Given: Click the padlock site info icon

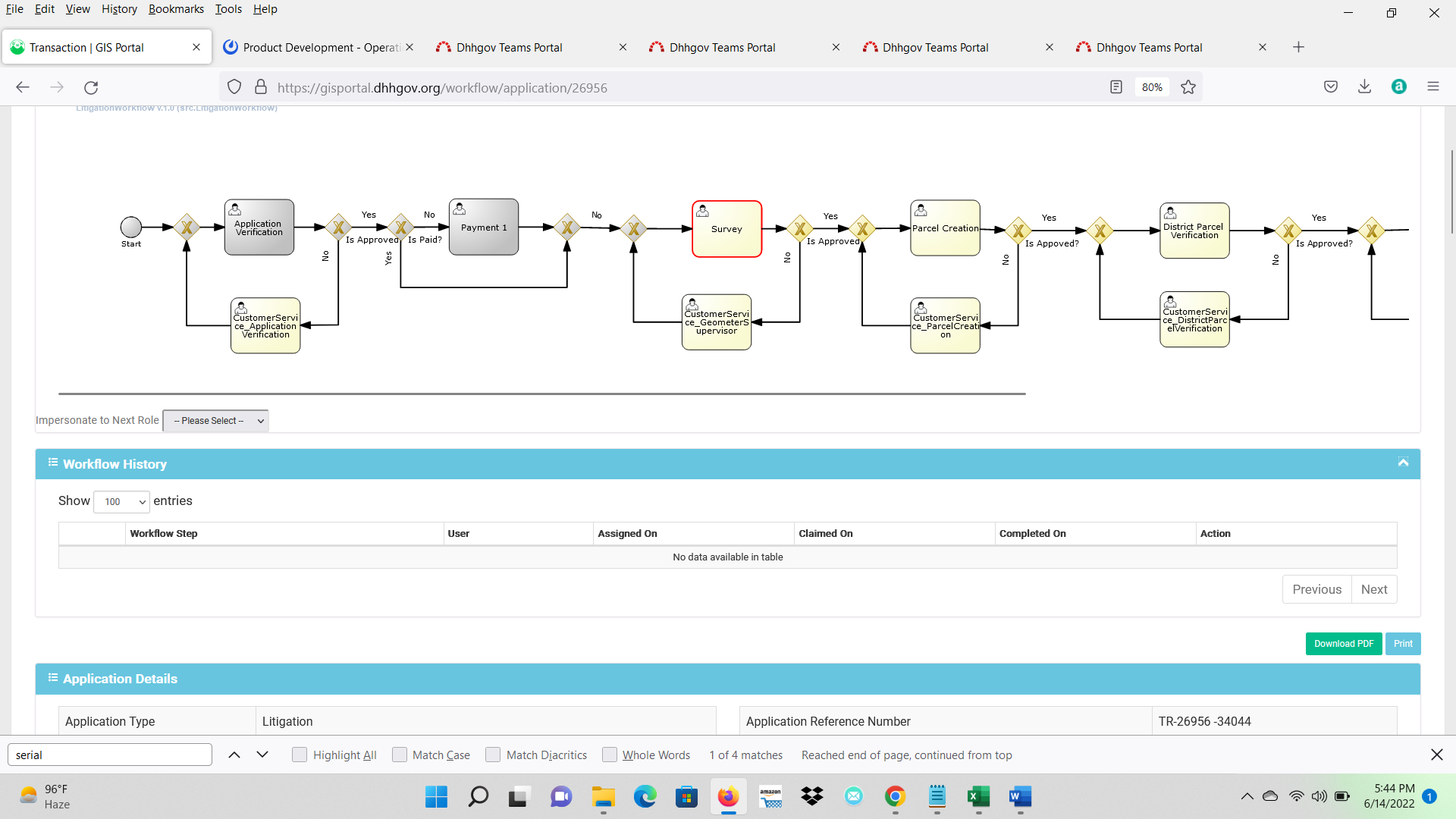Looking at the screenshot, I should (261, 87).
